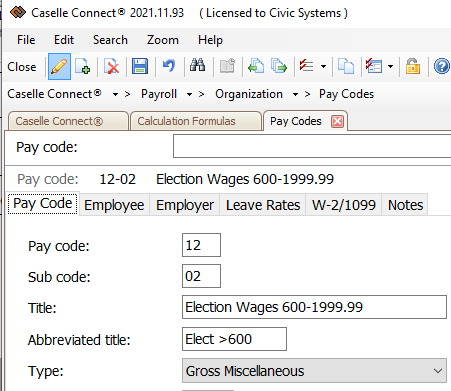Click the Close button in the toolbar
Screen dimensions: 451x391
click(22, 67)
